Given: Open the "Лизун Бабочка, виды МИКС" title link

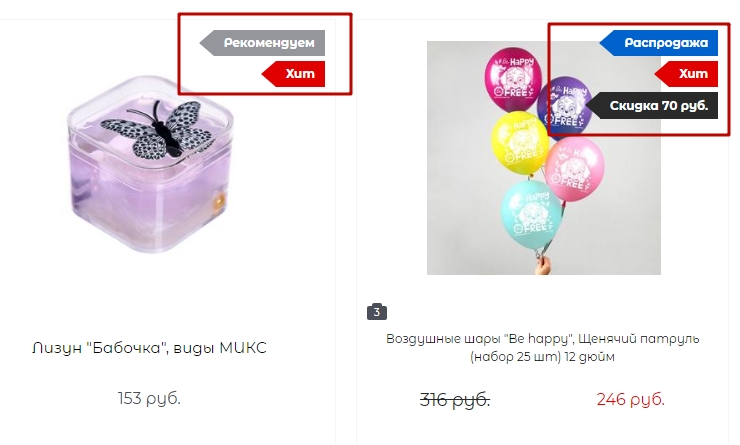Looking at the screenshot, I should 149,348.
